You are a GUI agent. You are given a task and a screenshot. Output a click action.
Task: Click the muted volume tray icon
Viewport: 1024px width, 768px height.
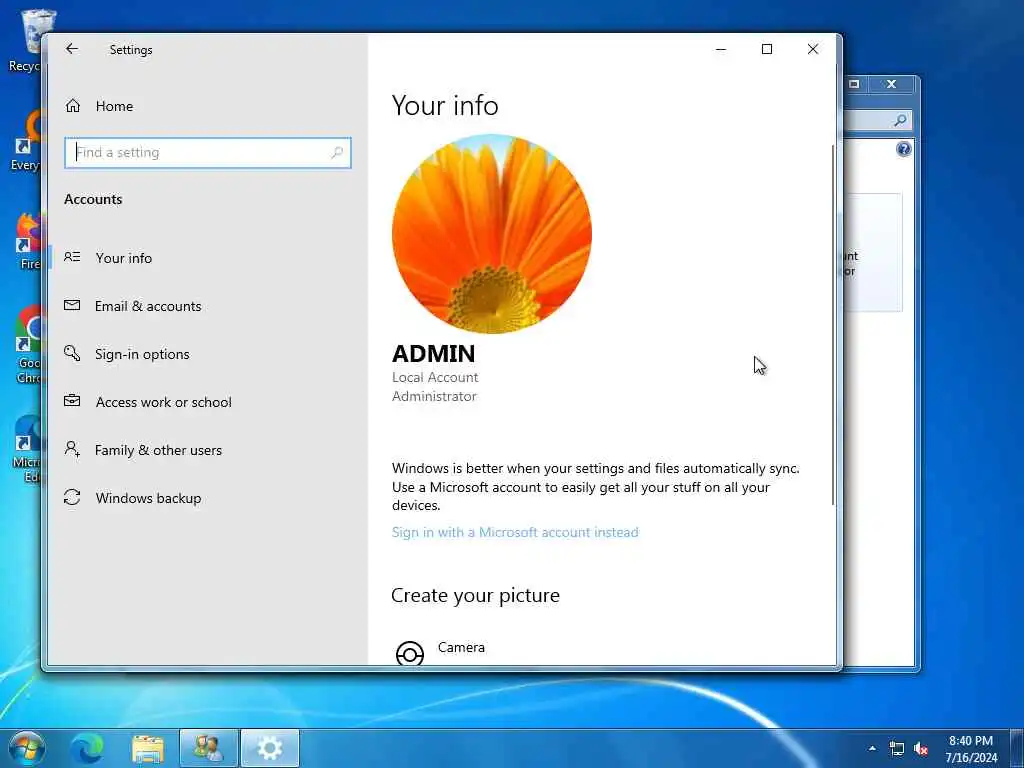point(921,749)
